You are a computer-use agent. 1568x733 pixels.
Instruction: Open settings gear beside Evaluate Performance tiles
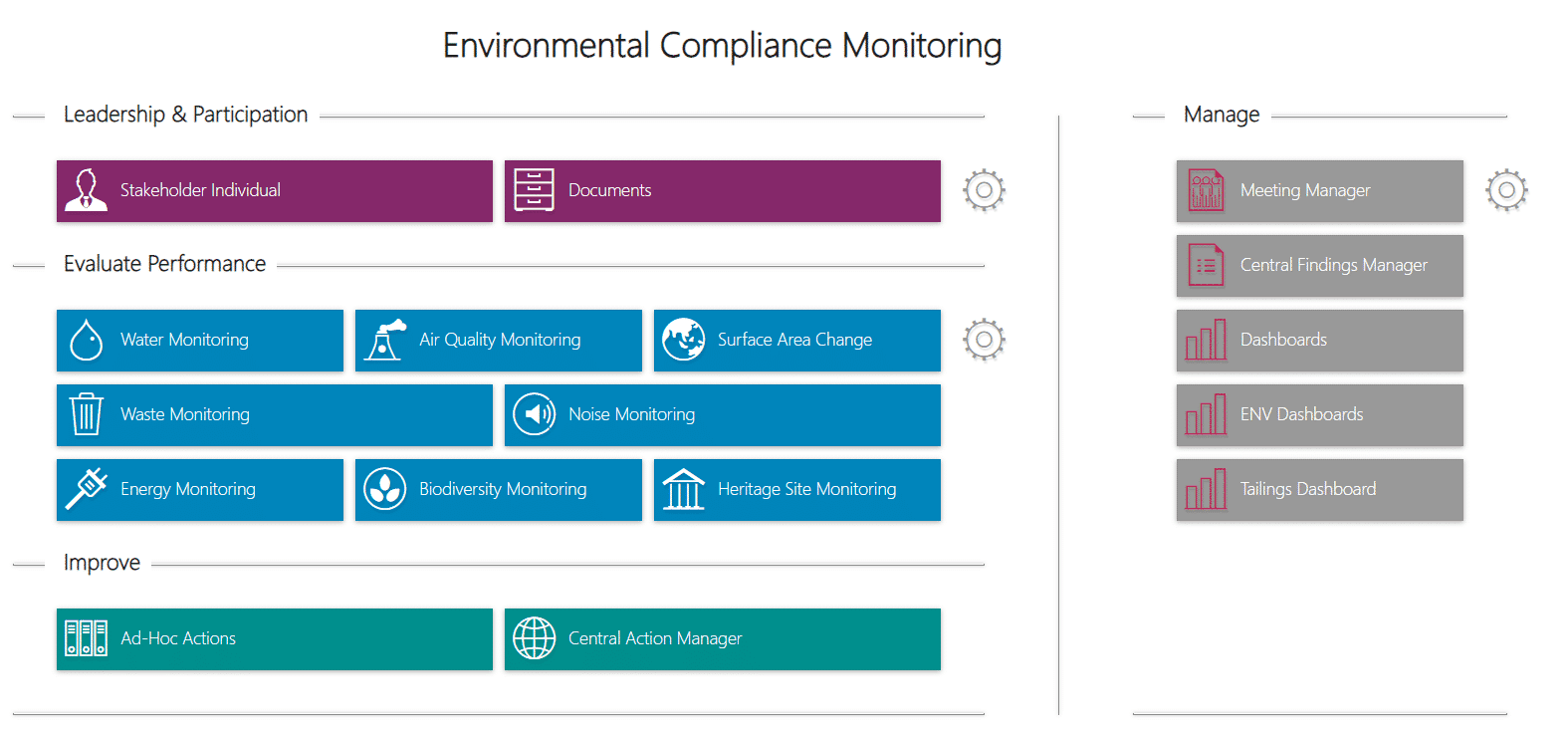click(984, 340)
